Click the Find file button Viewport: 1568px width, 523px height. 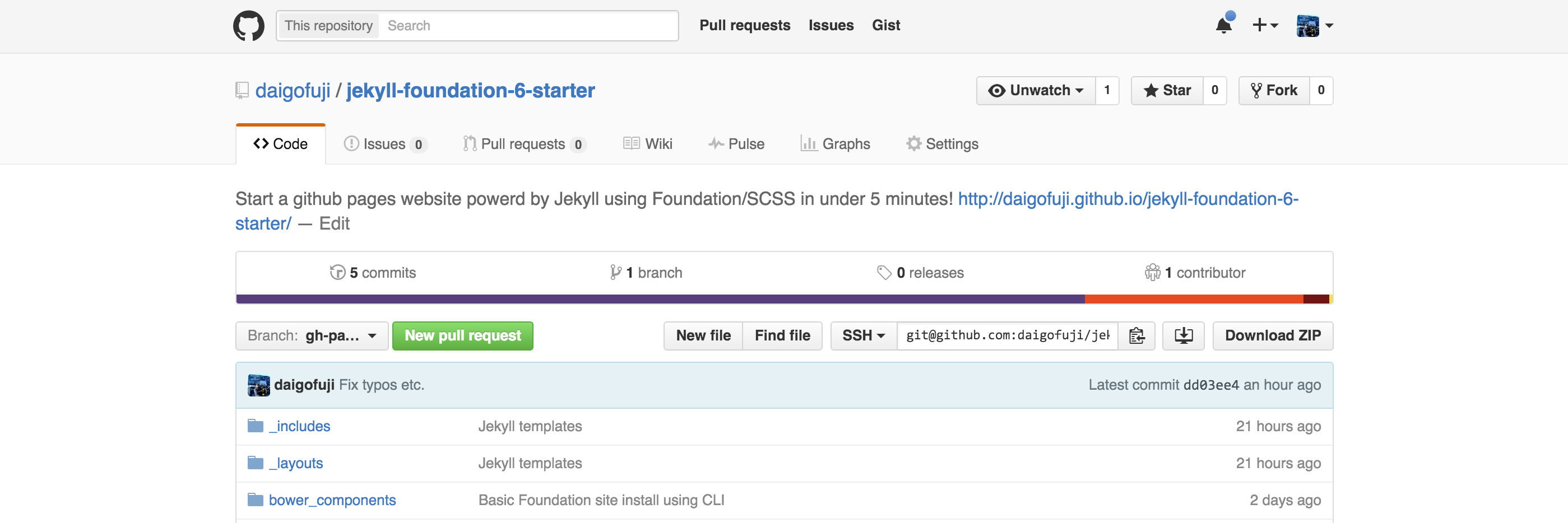(x=782, y=335)
